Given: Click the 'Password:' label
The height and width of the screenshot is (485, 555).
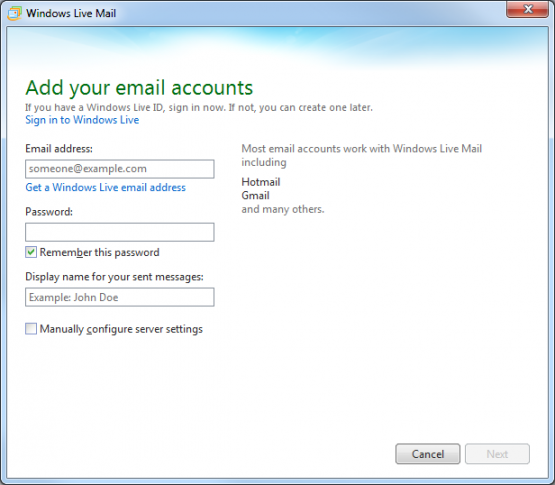Looking at the screenshot, I should tap(49, 212).
